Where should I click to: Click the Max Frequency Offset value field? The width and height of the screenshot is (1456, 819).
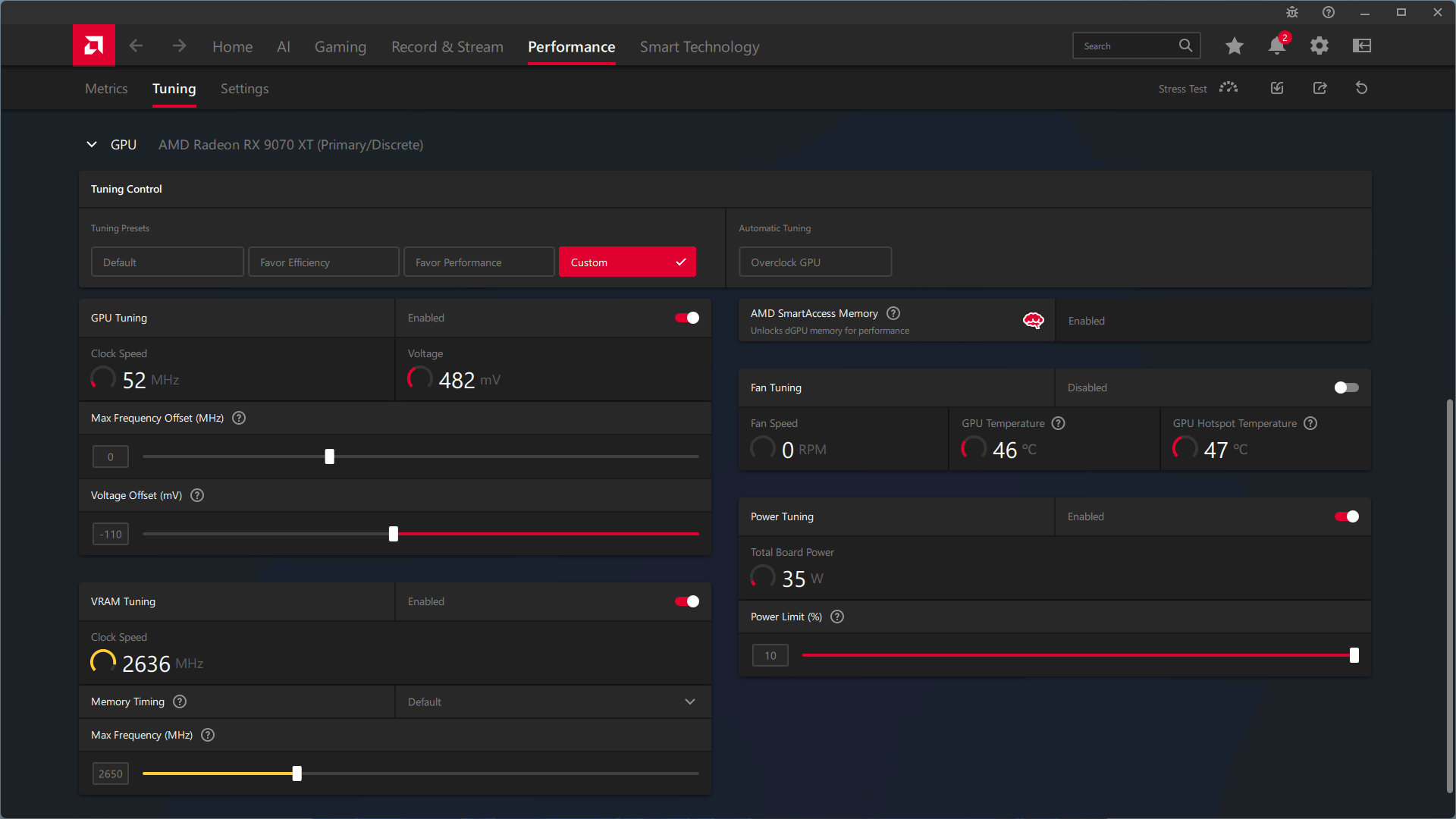(111, 457)
